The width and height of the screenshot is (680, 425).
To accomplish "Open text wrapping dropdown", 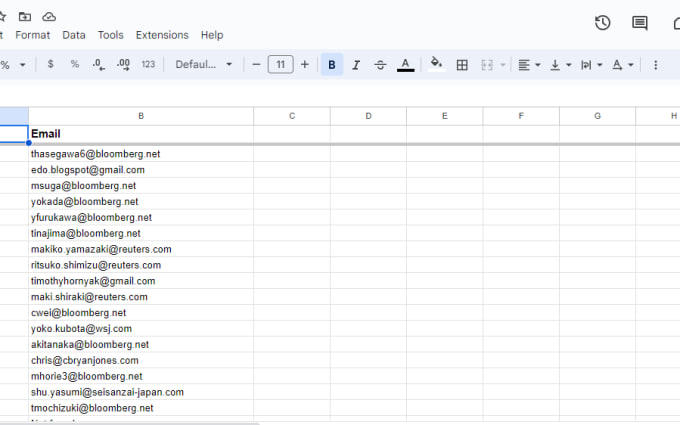I will 592,65.
